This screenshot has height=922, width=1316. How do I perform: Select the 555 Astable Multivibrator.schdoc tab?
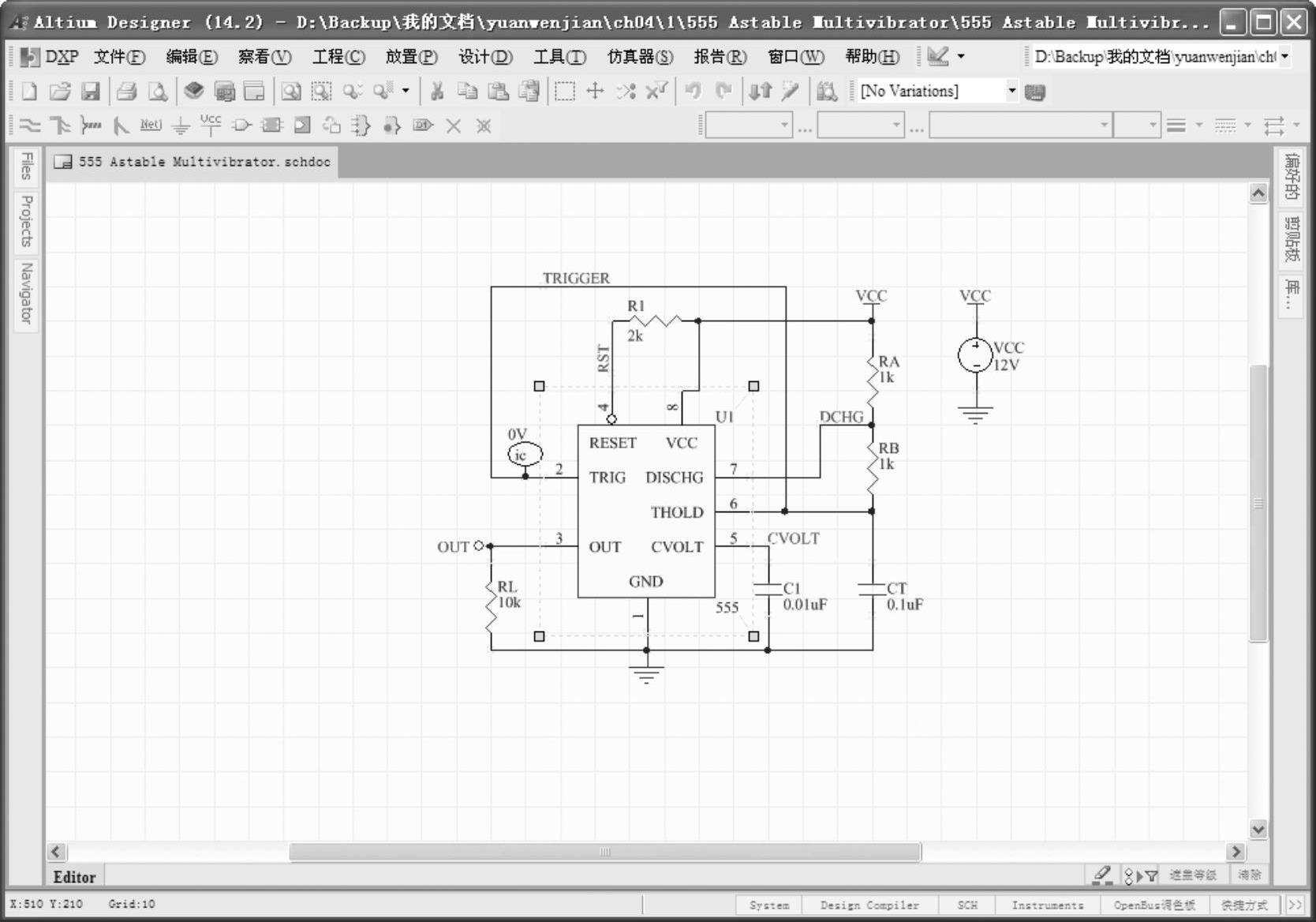193,162
